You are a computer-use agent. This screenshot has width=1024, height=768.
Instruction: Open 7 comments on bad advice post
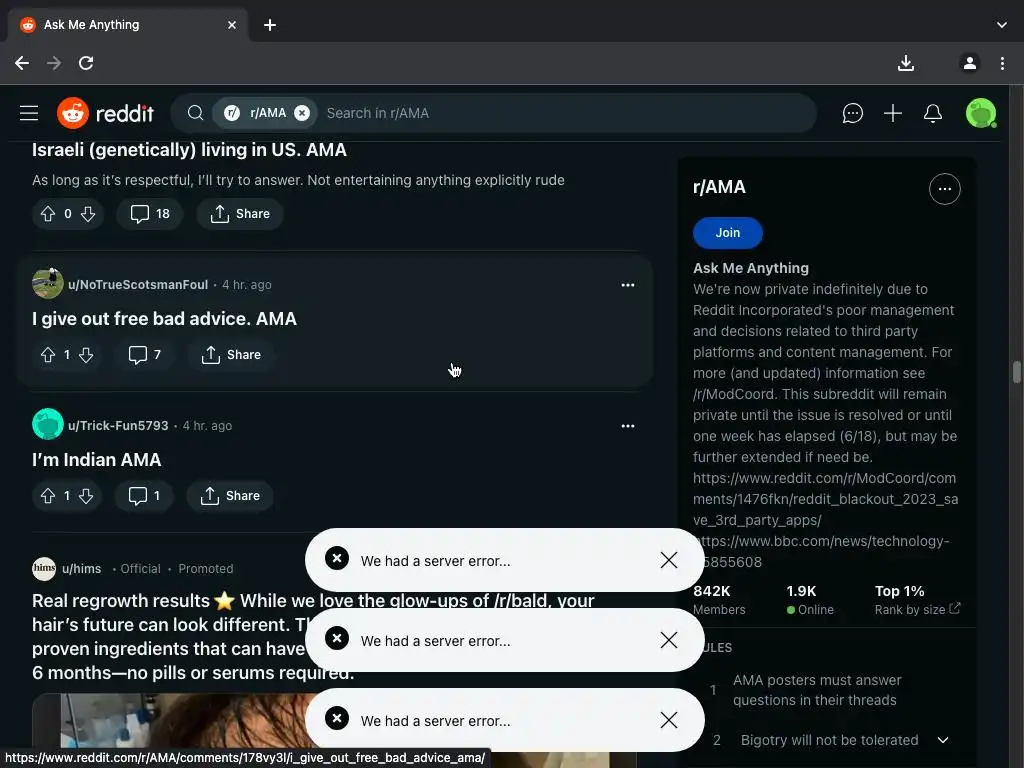pyautogui.click(x=144, y=355)
